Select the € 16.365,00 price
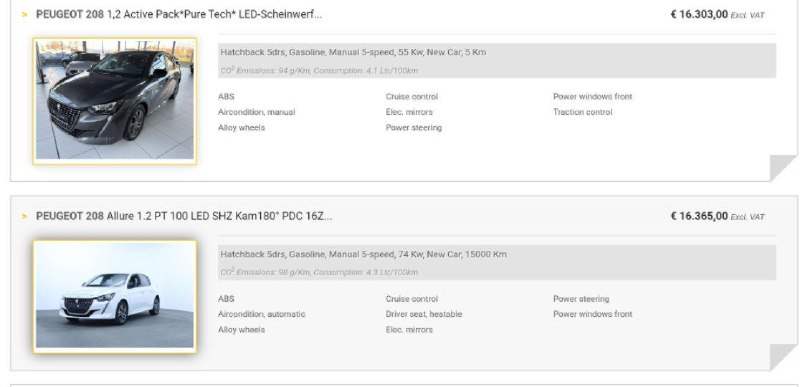Viewport: 800px width, 387px height. pos(699,216)
